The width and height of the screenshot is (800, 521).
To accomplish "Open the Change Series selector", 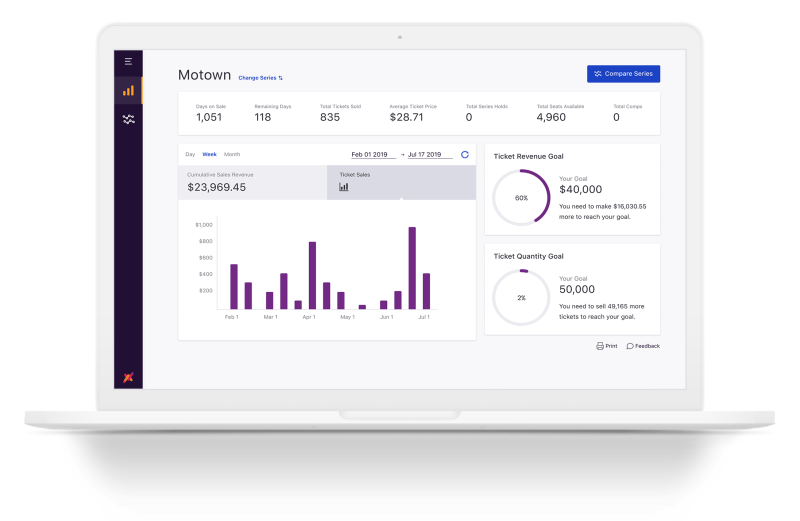I will [261, 78].
